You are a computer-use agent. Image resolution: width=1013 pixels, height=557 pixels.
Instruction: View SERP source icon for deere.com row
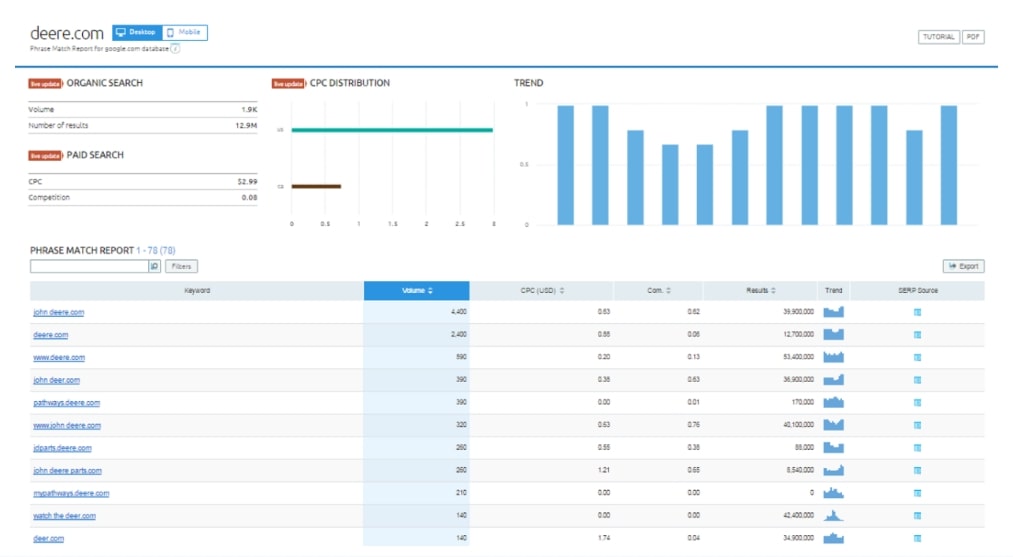point(917,335)
